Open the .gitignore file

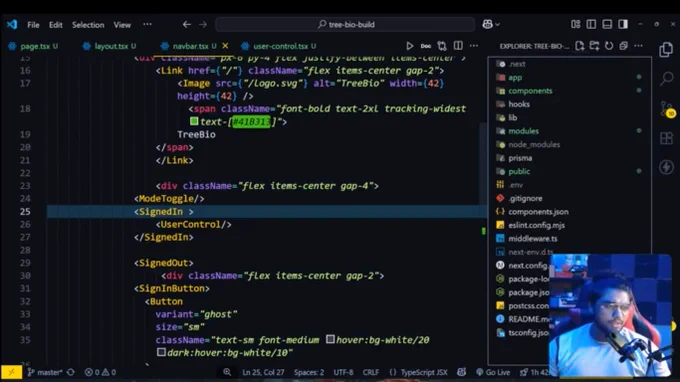click(525, 198)
